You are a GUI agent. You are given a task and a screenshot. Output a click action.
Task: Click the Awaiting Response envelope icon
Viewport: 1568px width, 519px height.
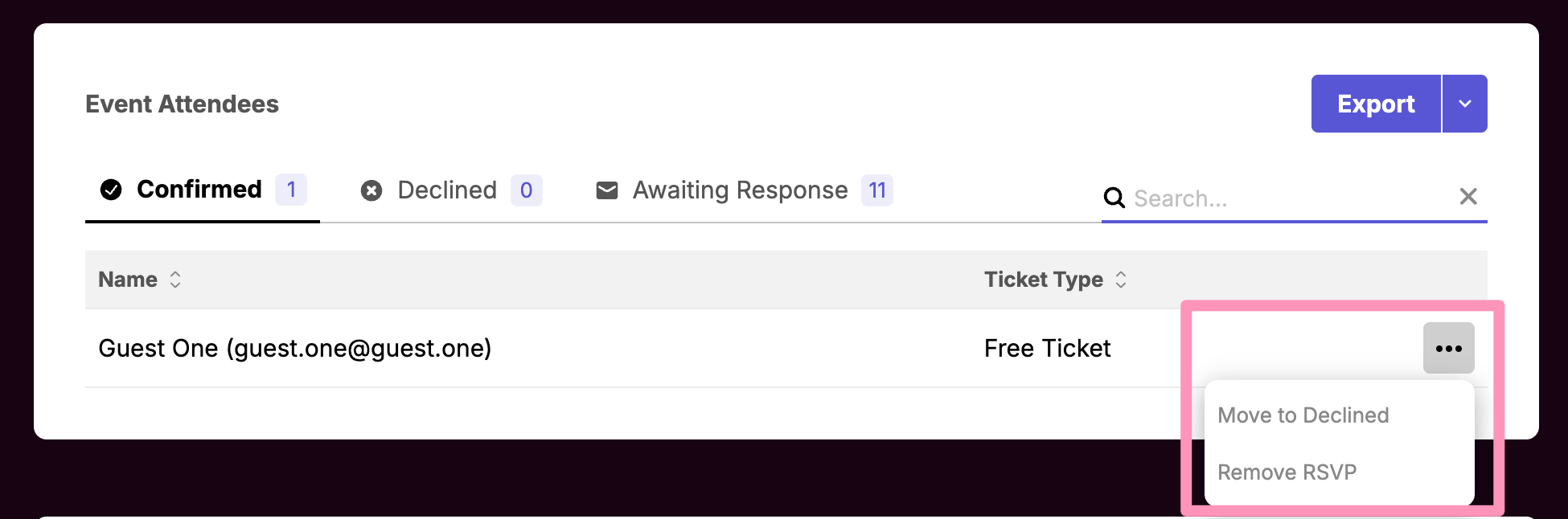(x=607, y=190)
